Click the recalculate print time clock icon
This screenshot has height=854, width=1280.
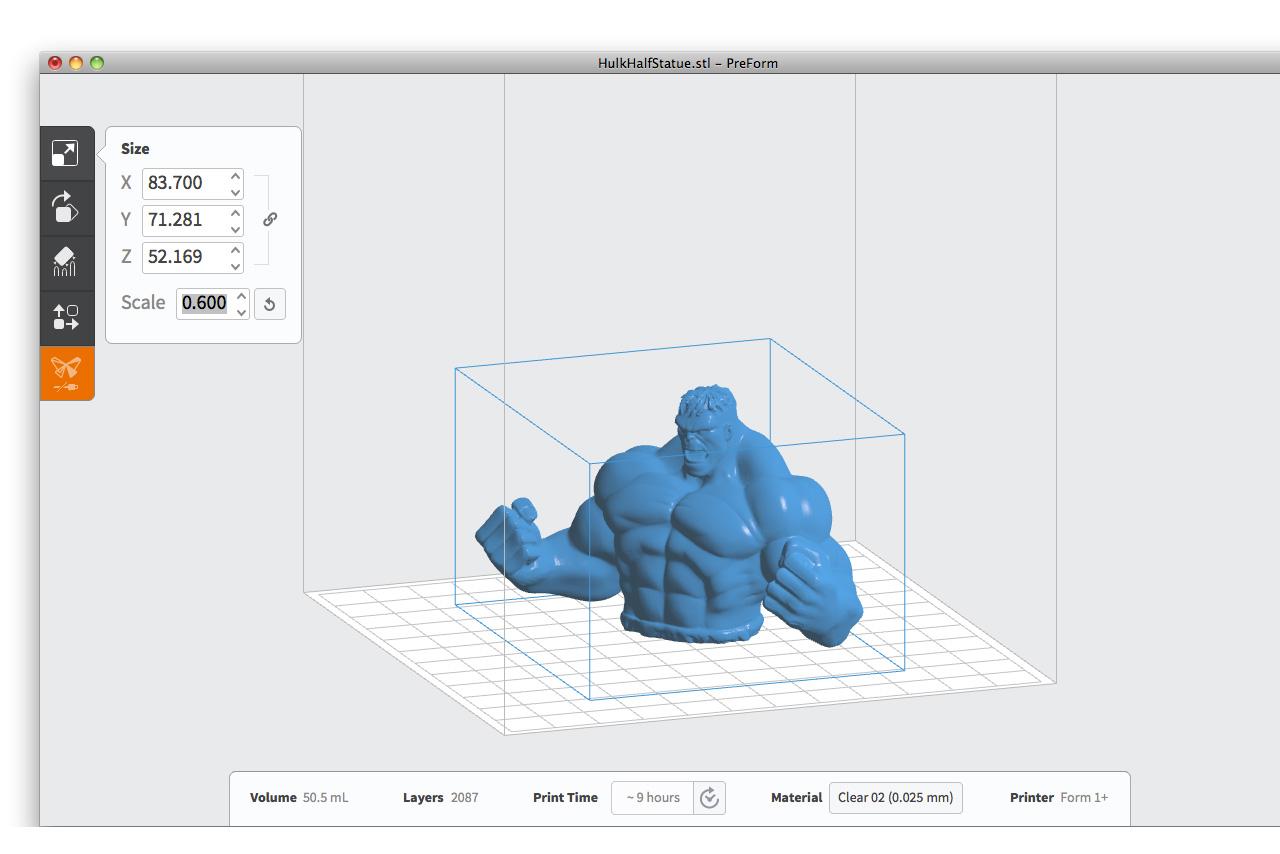tap(710, 798)
